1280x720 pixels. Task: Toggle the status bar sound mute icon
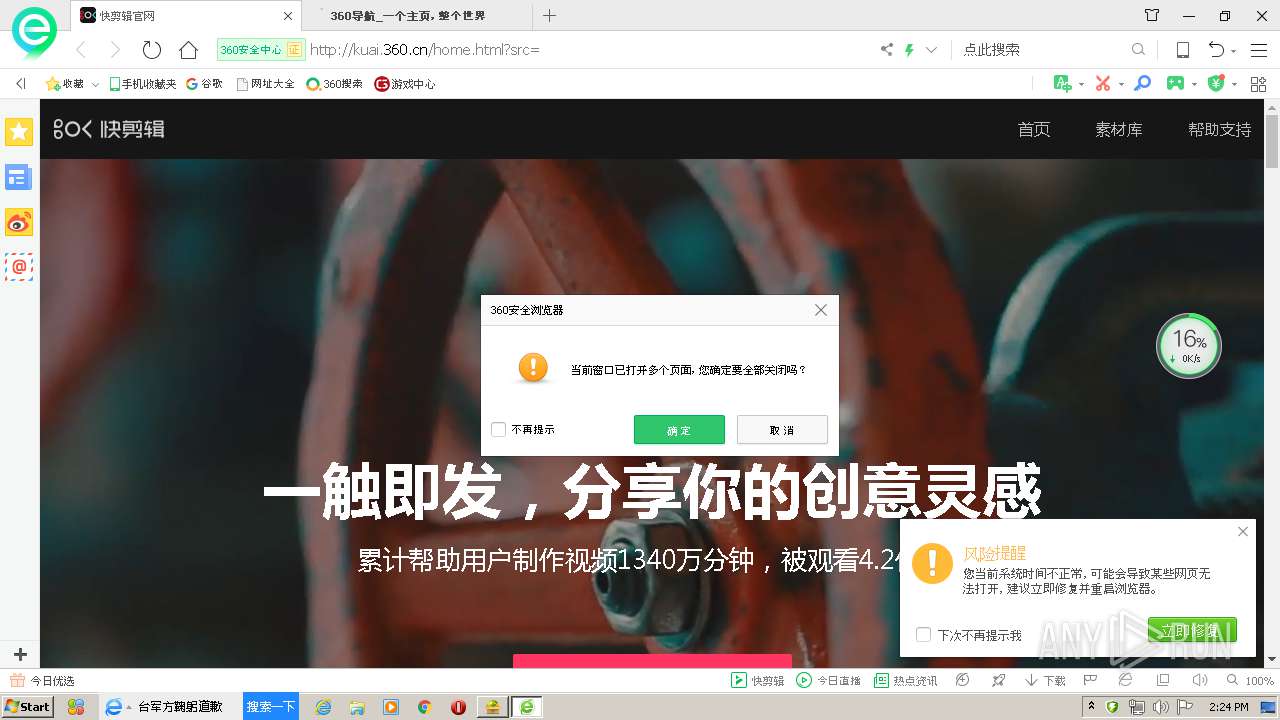pyautogui.click(x=1199, y=680)
